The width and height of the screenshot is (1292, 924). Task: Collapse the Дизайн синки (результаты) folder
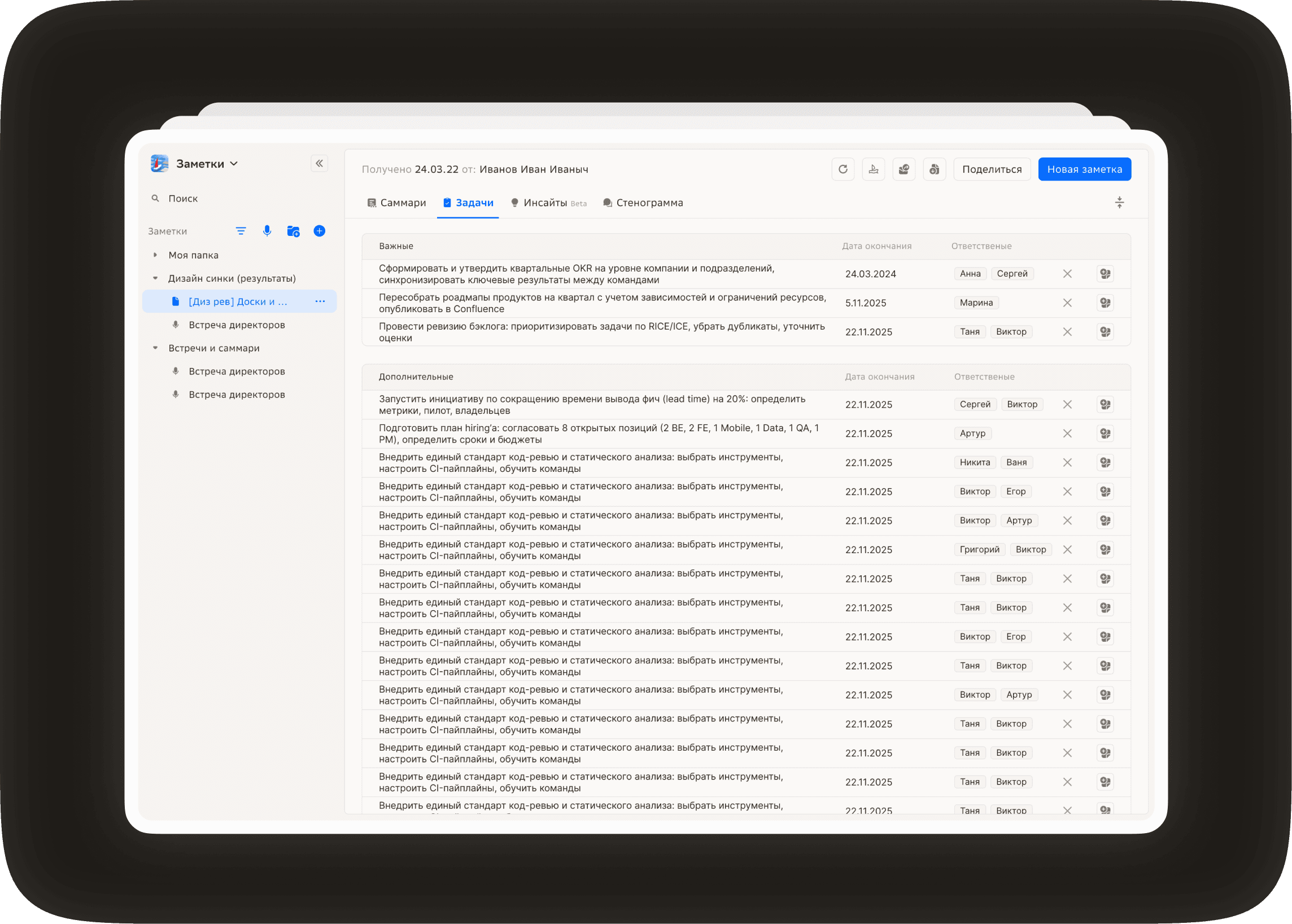[x=155, y=278]
